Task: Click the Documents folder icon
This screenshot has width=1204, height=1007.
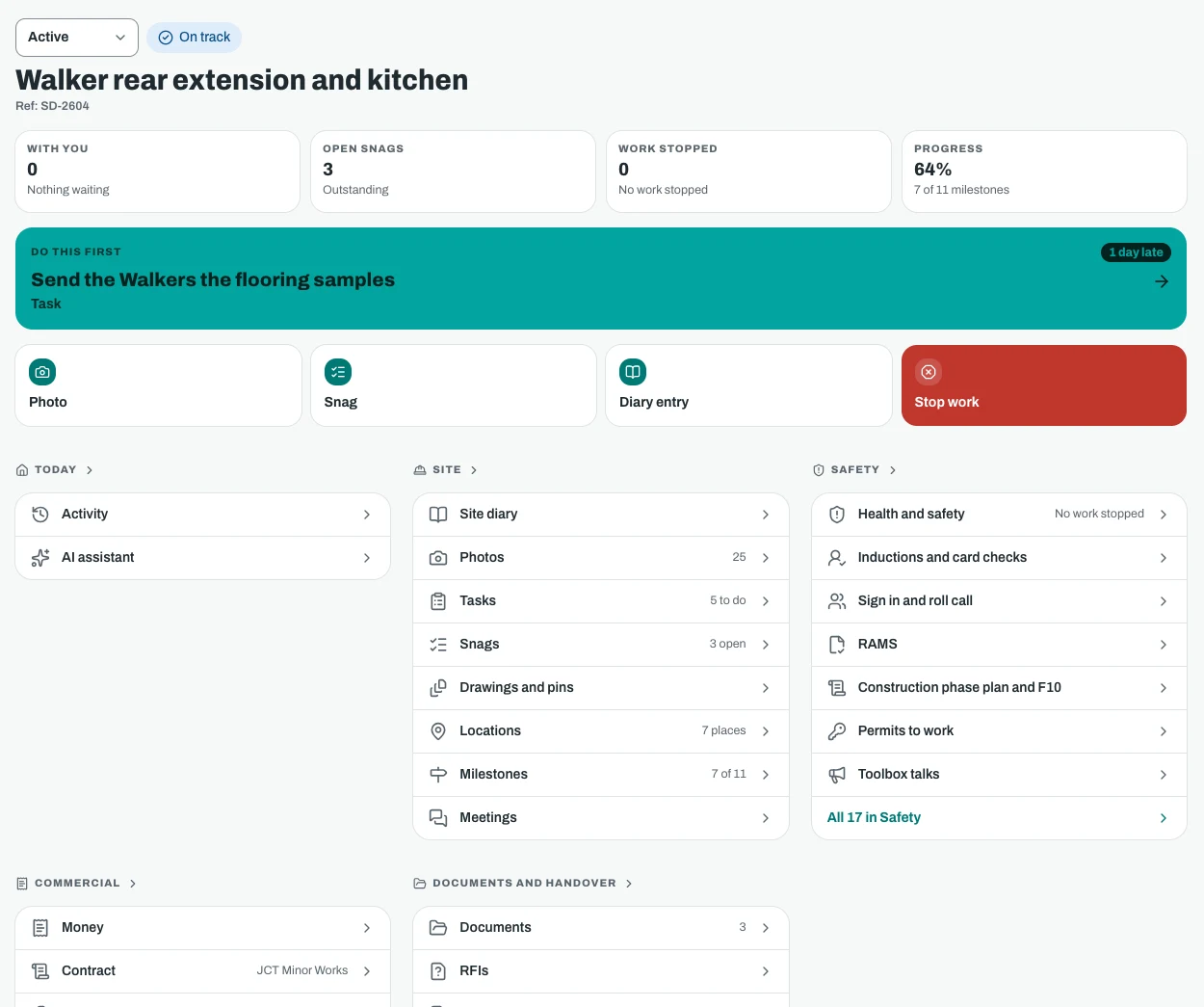Action: tap(438, 928)
